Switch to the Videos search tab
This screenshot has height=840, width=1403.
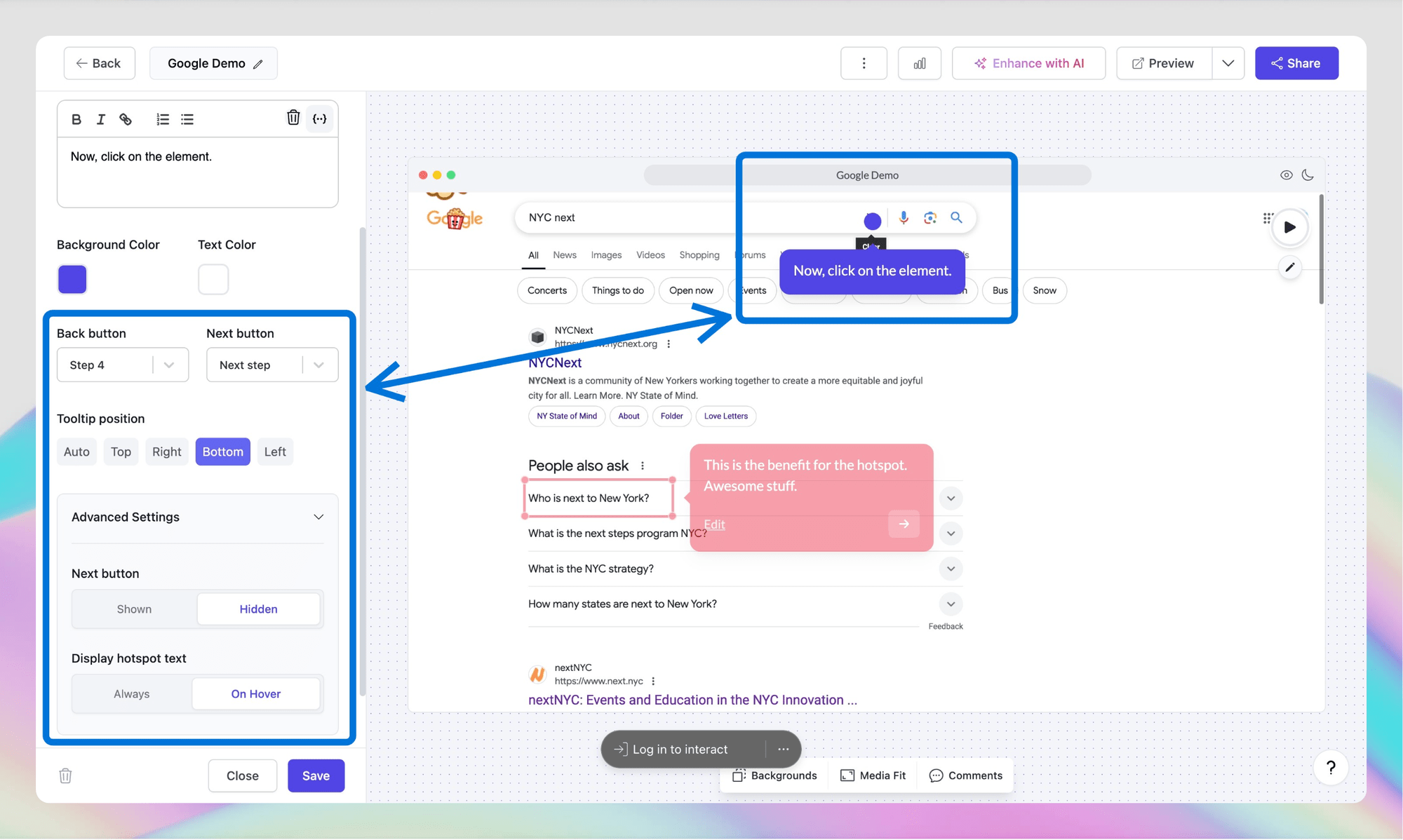coord(650,255)
